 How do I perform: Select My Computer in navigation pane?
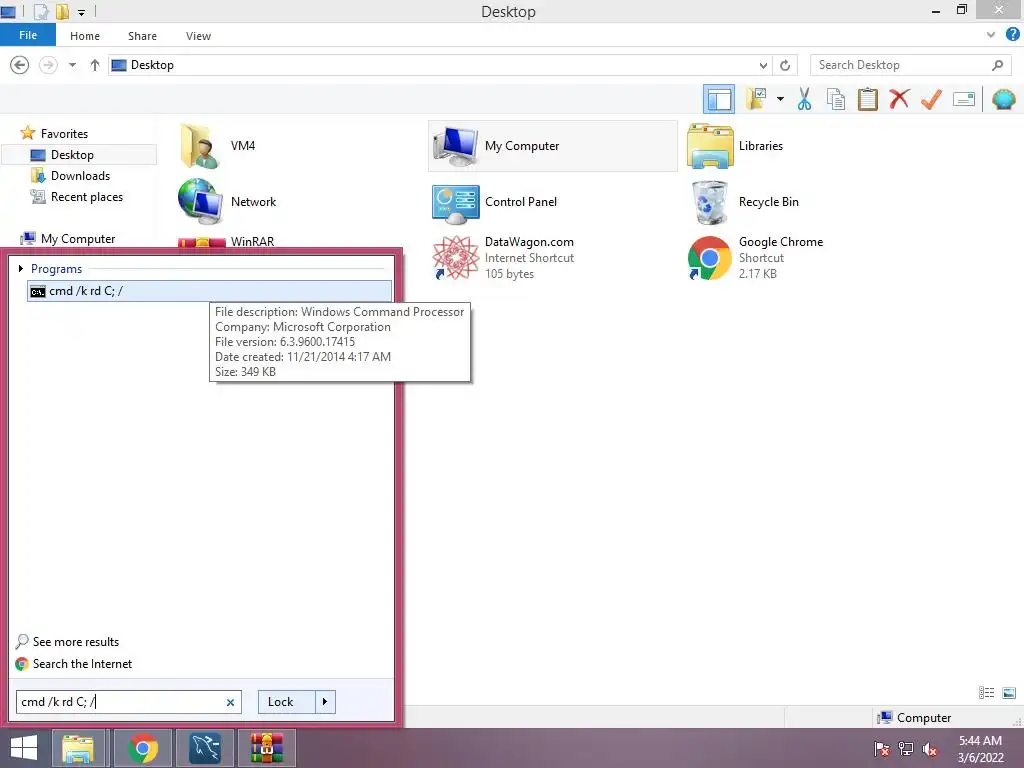click(69, 238)
